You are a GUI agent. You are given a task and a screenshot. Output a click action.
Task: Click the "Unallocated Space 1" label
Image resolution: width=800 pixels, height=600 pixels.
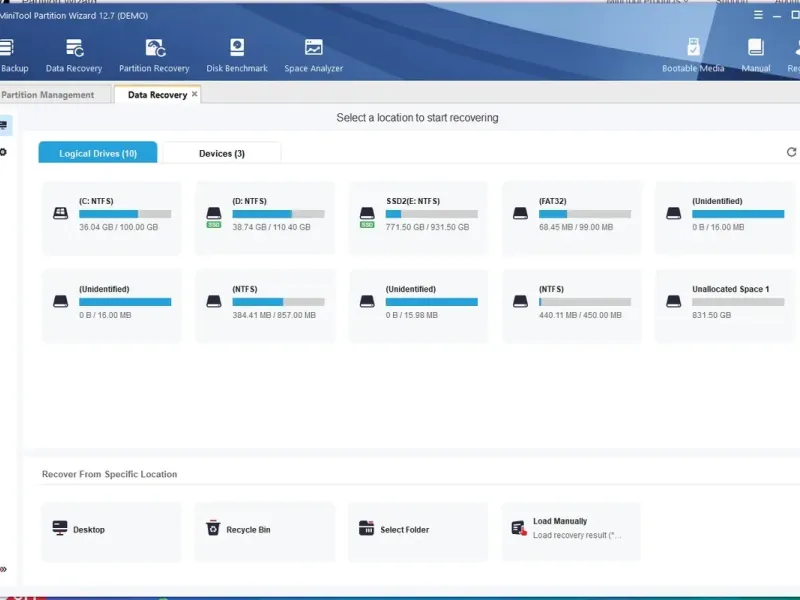click(731, 289)
